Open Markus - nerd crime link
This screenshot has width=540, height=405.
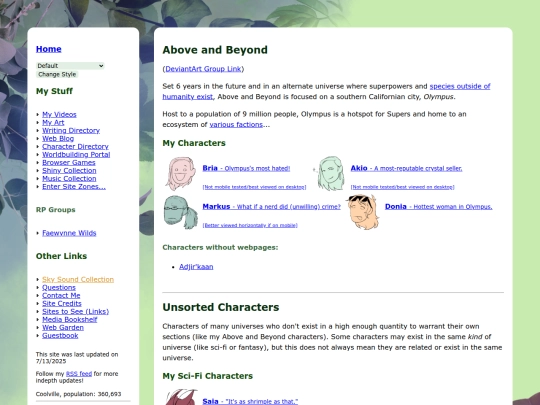click(x=271, y=207)
